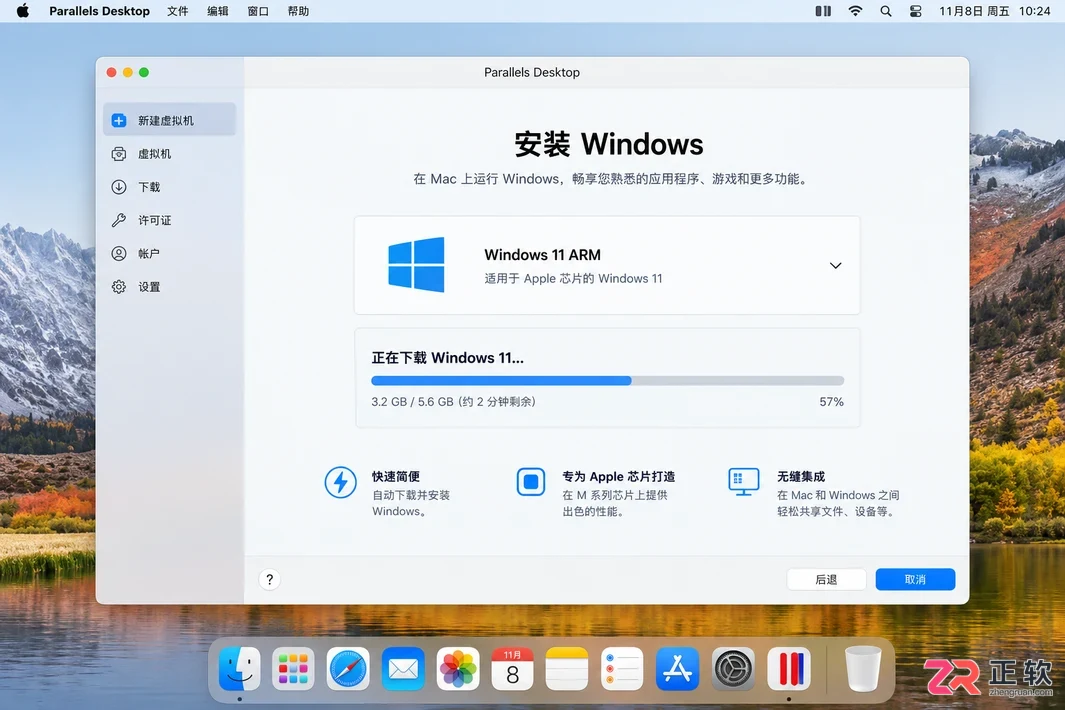This screenshot has height=710, width=1065.
Task: Open Safari from the Dock
Action: (348, 669)
